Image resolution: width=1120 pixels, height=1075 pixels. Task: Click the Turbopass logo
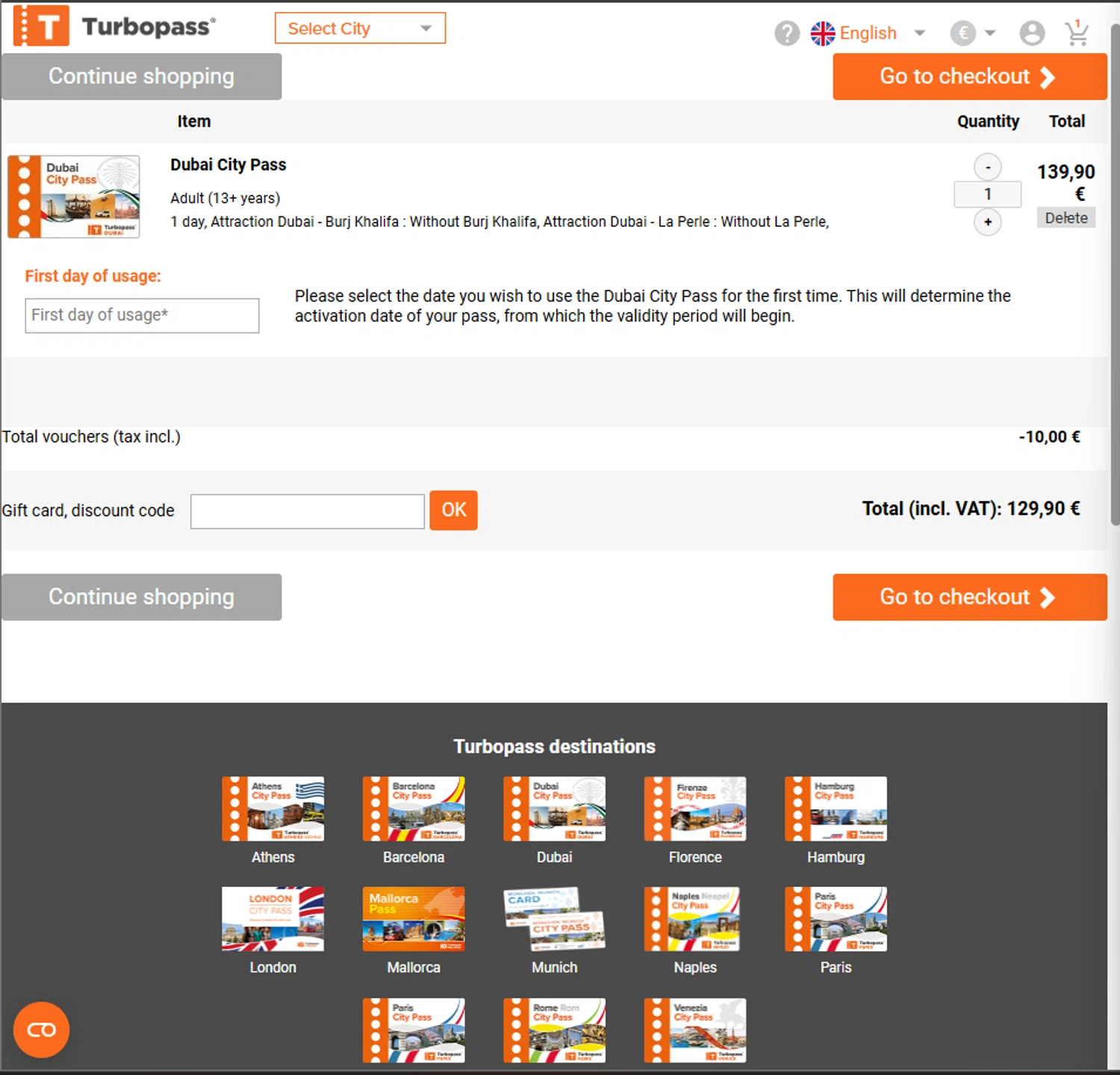(x=115, y=25)
